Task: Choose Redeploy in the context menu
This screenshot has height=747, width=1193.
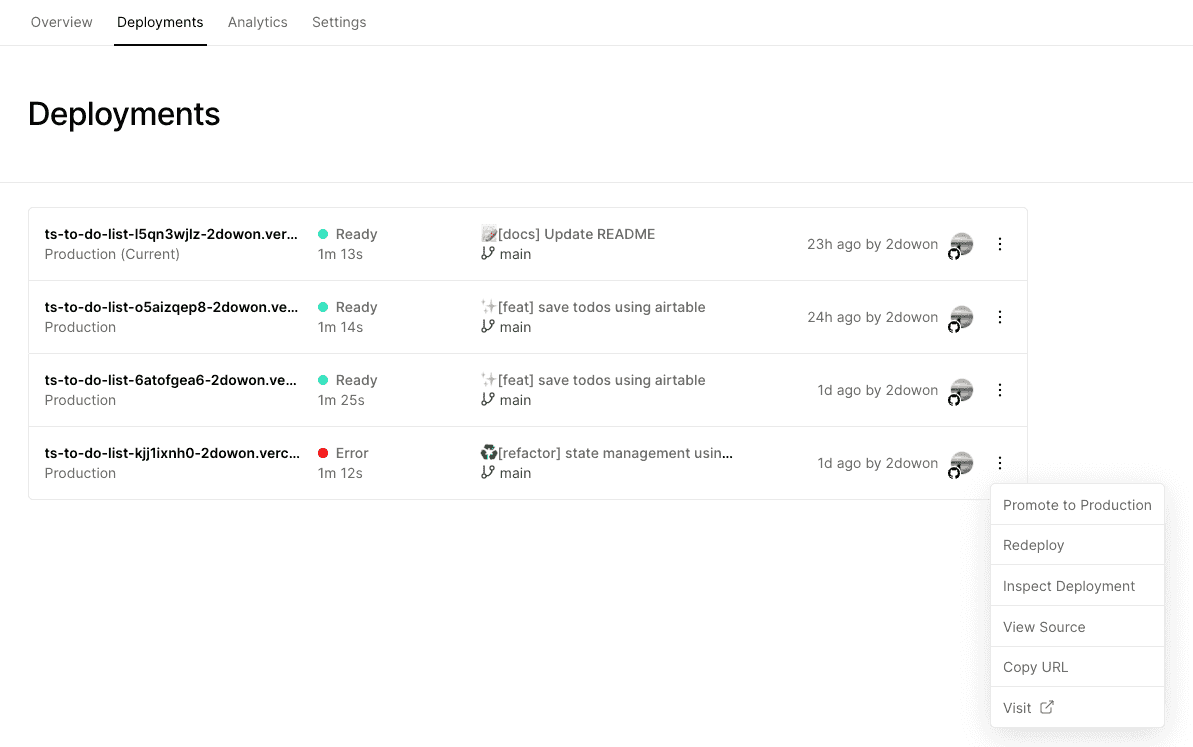Action: coord(1033,545)
